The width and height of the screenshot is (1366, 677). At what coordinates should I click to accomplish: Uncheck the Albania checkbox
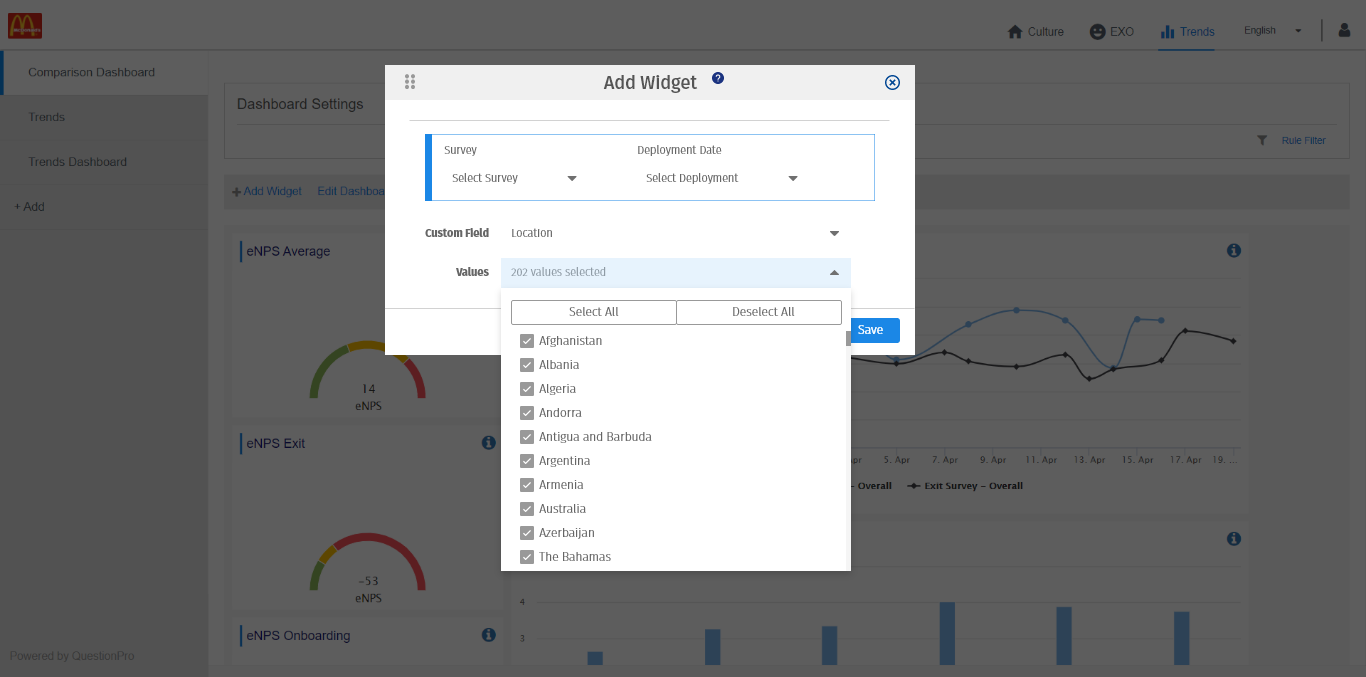[527, 365]
